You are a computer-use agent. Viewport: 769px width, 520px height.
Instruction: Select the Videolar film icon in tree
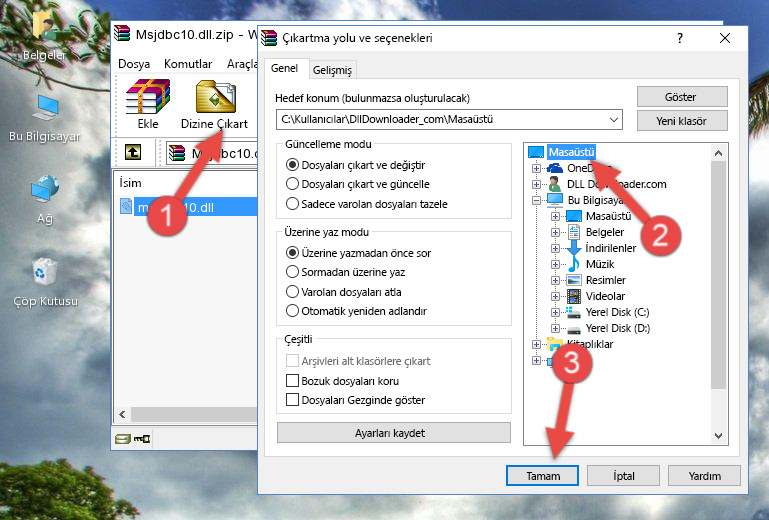pyautogui.click(x=573, y=296)
